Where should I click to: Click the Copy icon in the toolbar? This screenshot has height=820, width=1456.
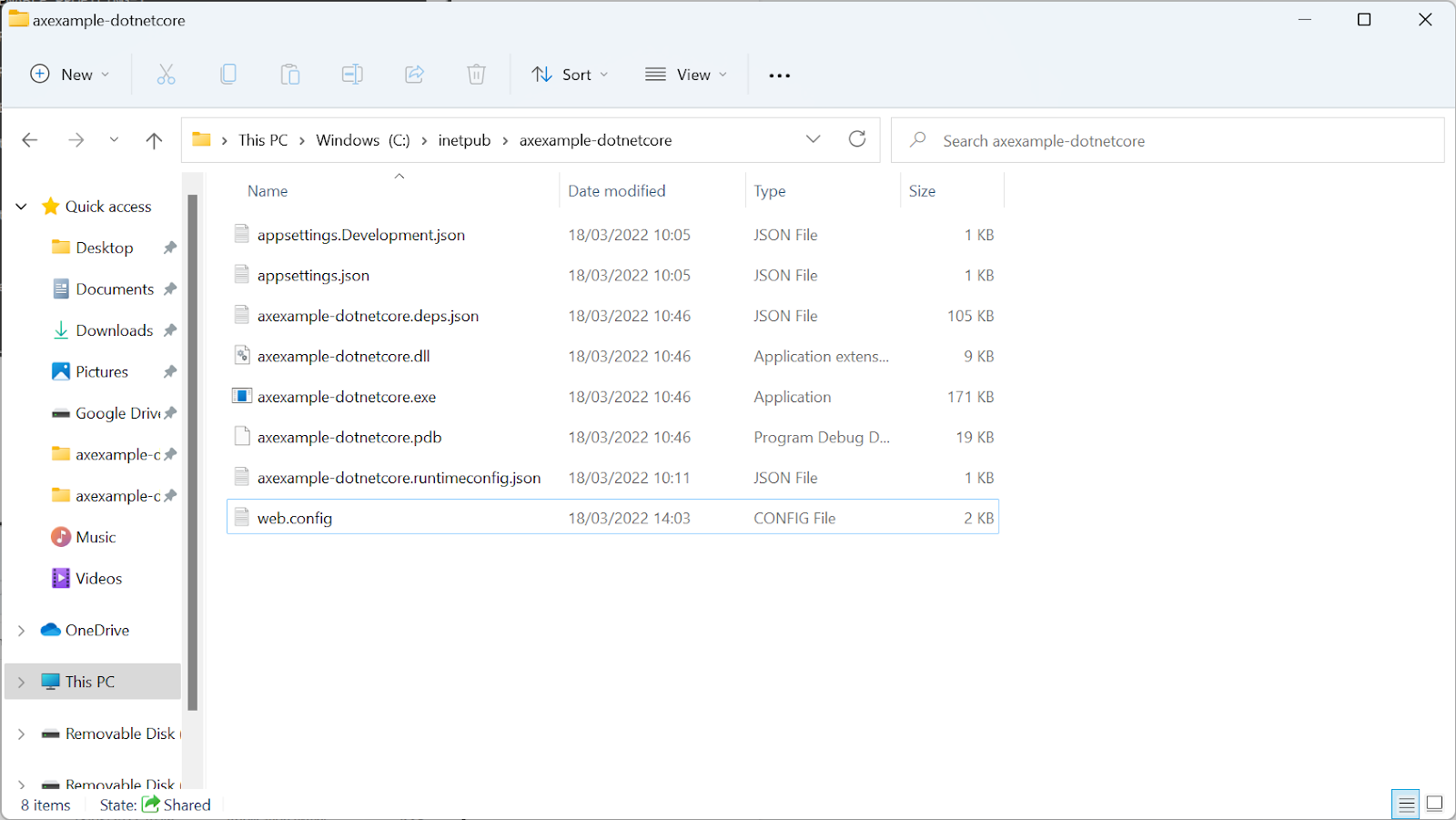pos(228,75)
